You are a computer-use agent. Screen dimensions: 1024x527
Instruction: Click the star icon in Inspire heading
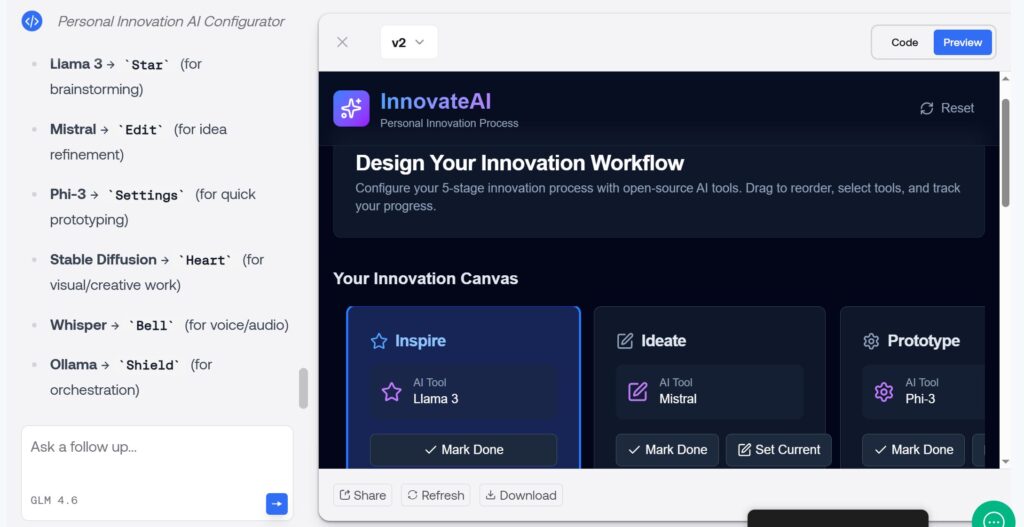(379, 341)
